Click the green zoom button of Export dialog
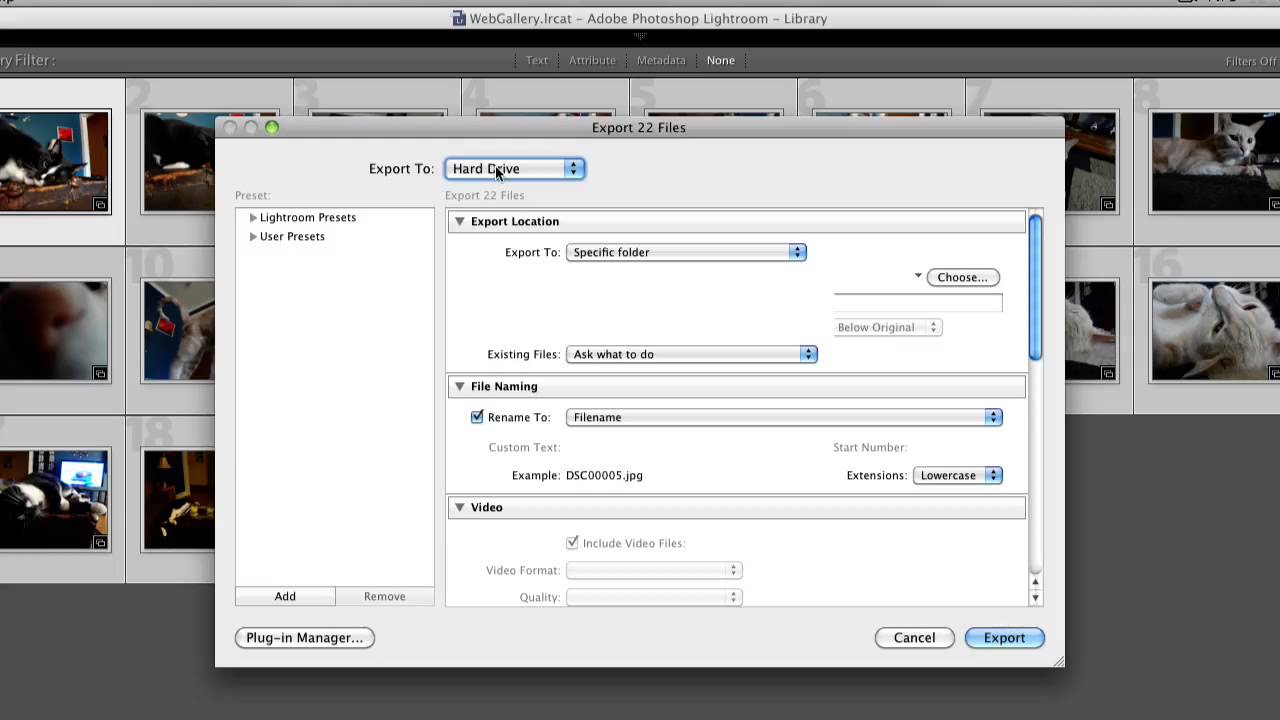Viewport: 1280px width, 720px height. 272,128
